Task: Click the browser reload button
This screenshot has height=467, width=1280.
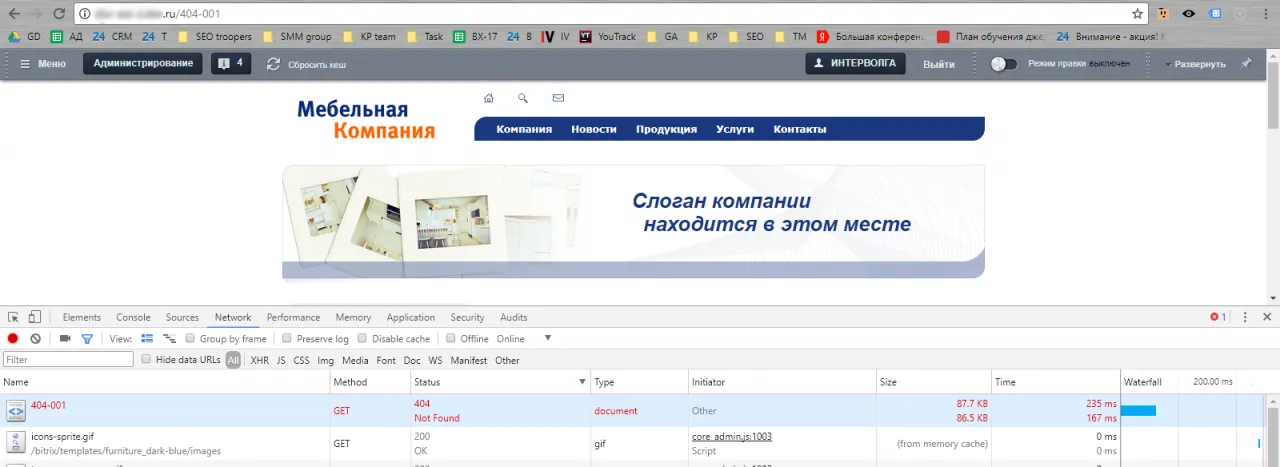Action: point(59,14)
